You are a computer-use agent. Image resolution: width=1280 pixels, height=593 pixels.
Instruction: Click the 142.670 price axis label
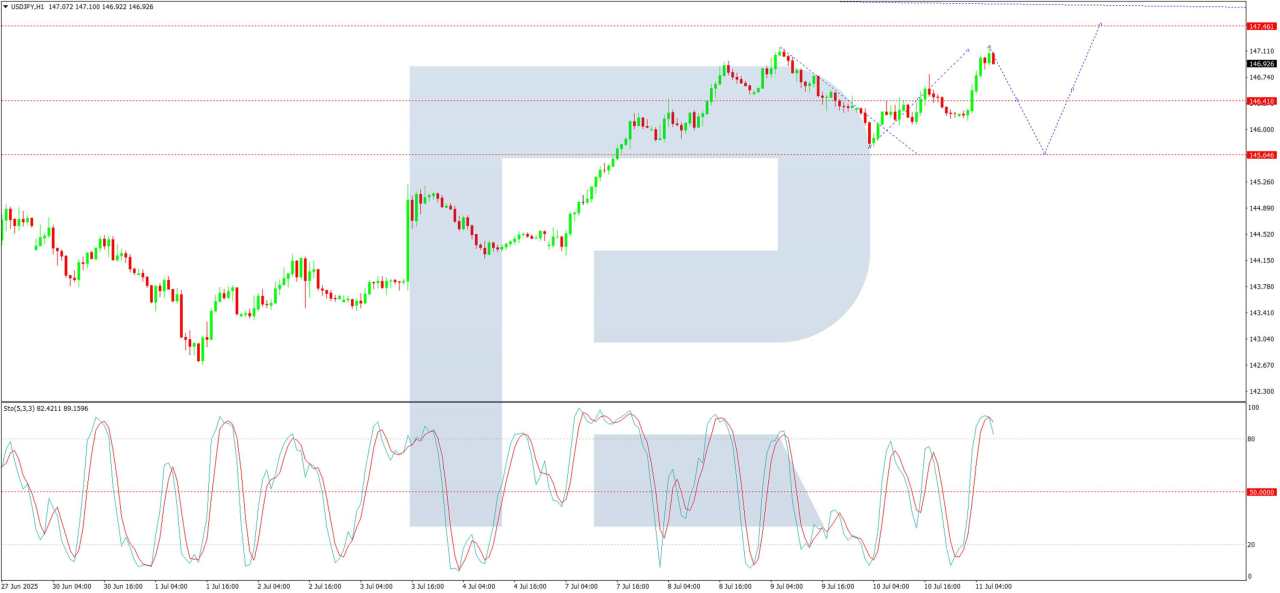[x=1261, y=365]
